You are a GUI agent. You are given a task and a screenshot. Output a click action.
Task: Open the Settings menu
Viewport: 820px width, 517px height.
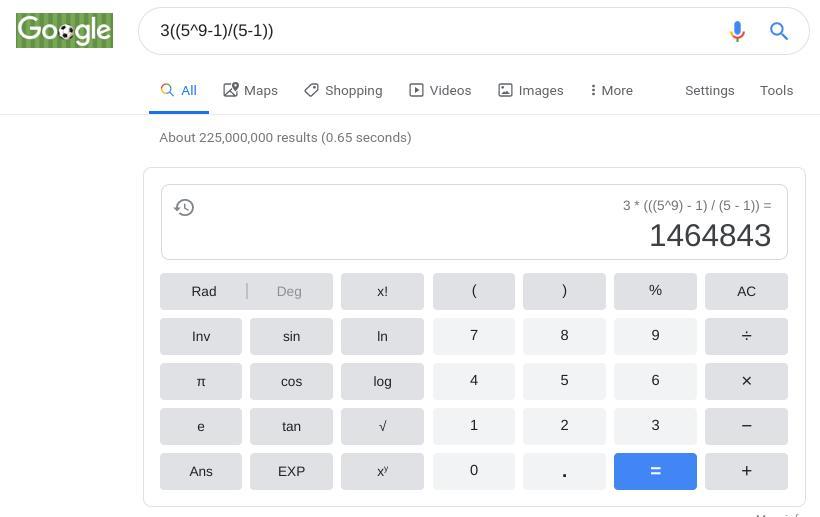click(710, 90)
